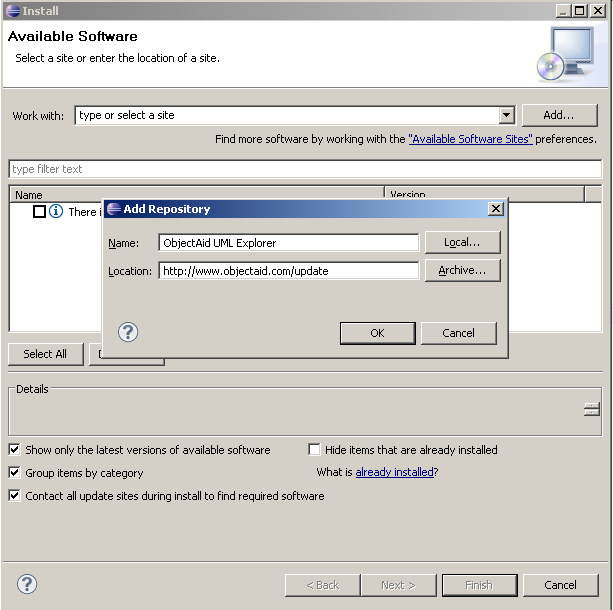
Task: Click the repository Location field
Action: point(289,271)
